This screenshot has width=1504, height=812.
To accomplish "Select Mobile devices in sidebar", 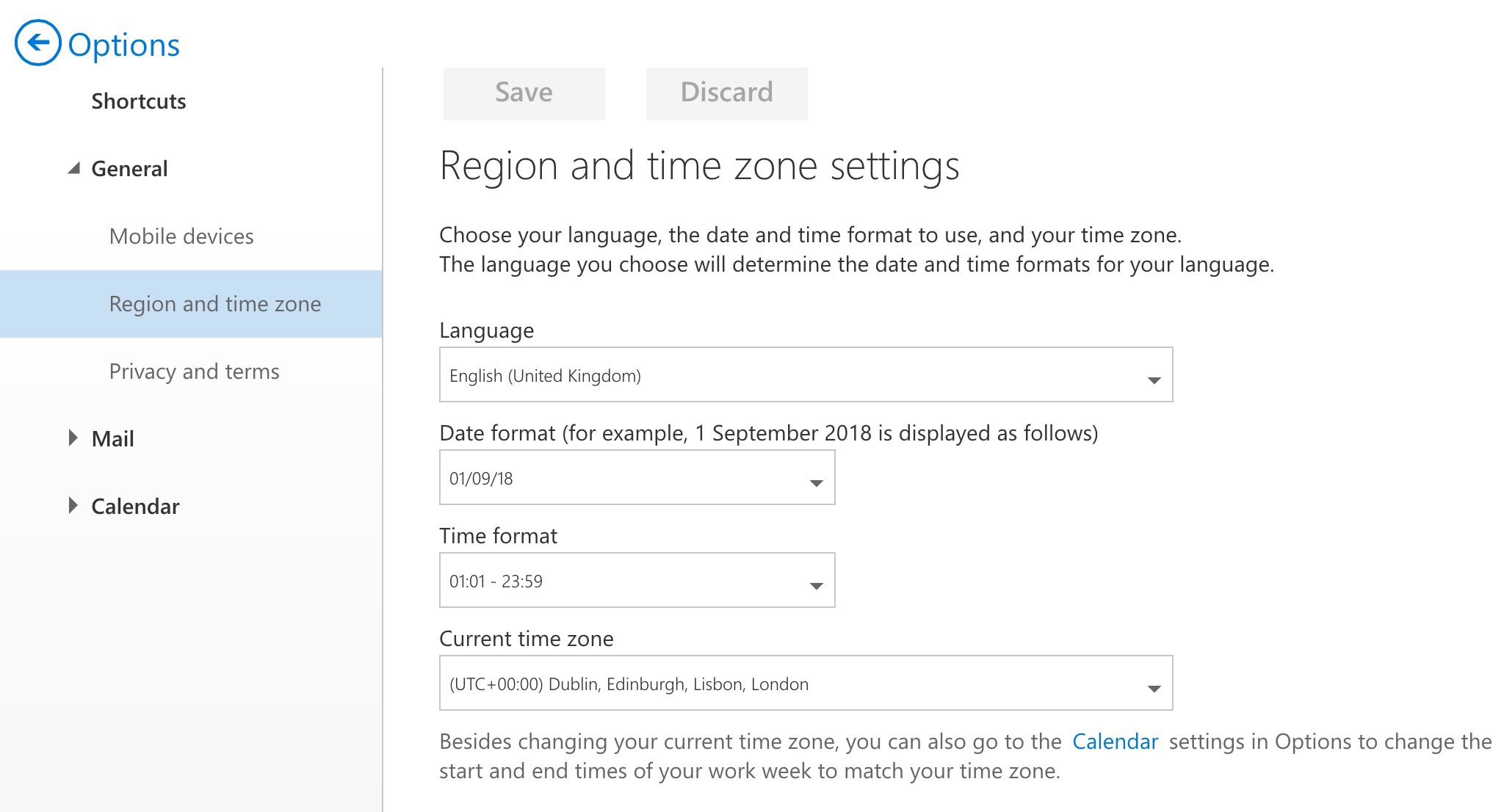I will [181, 236].
